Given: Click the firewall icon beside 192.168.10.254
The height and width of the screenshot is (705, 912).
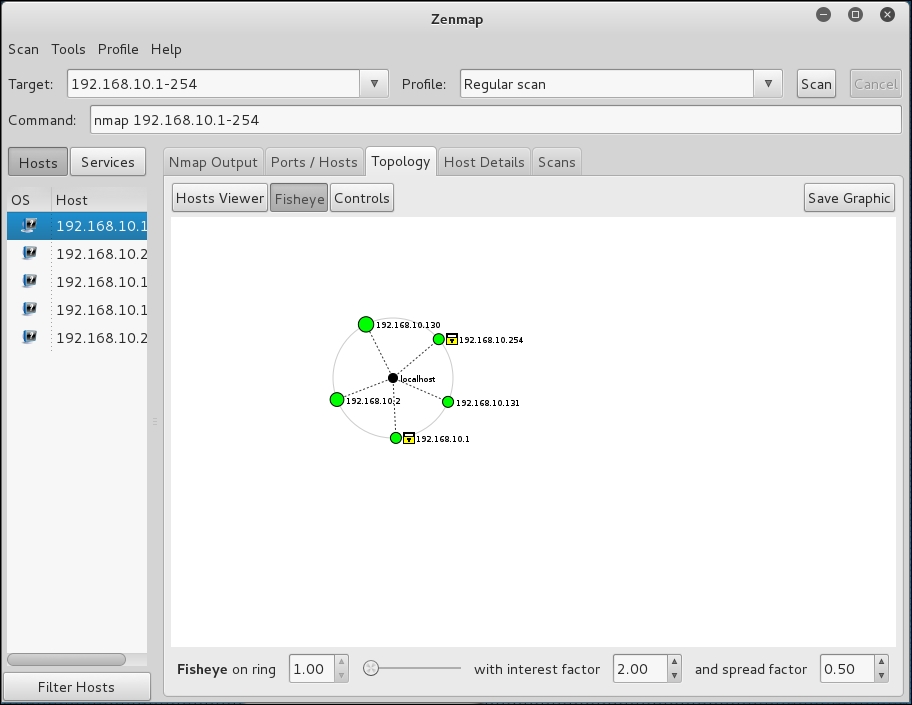Looking at the screenshot, I should click(x=450, y=339).
